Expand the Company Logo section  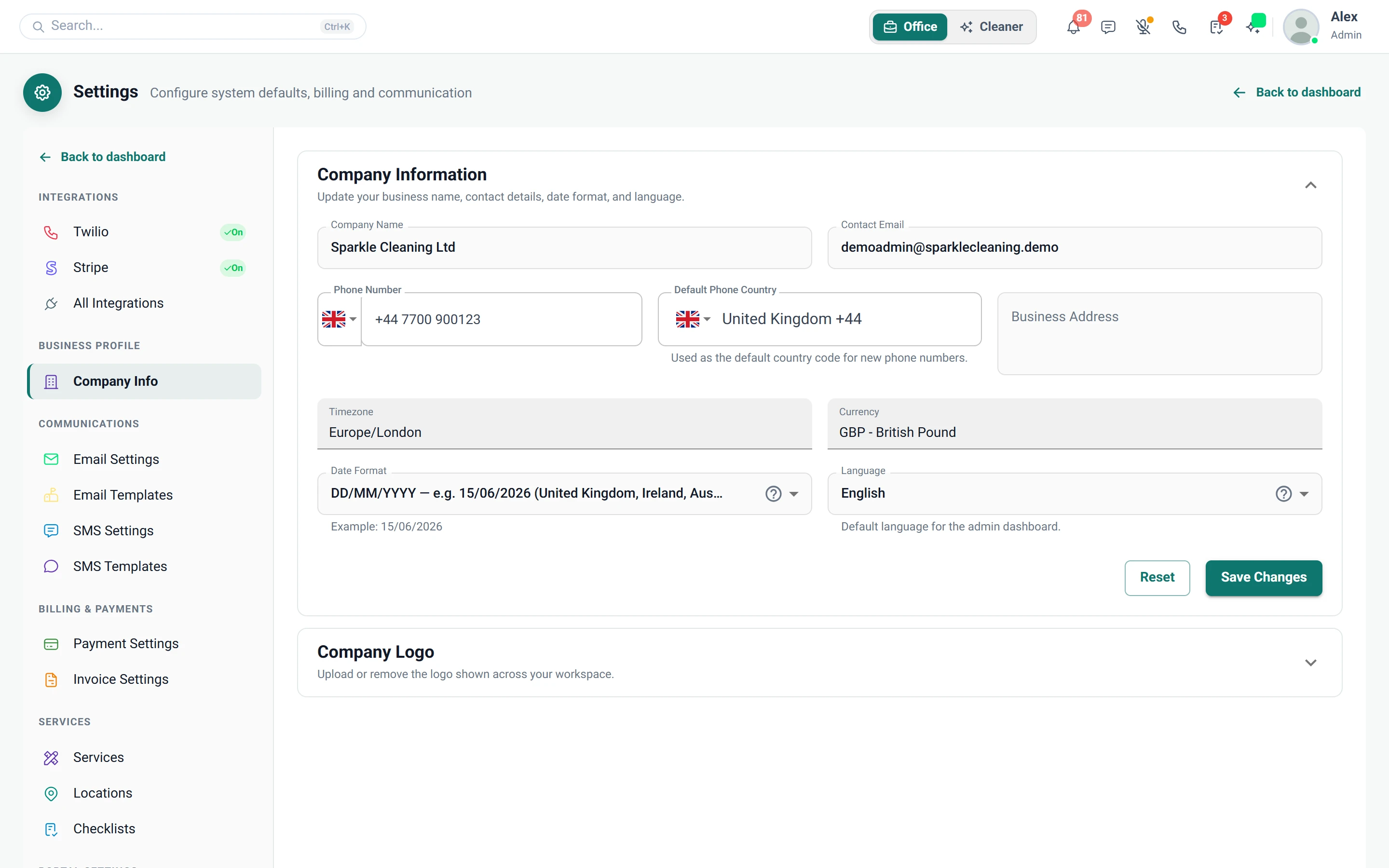coord(1310,663)
